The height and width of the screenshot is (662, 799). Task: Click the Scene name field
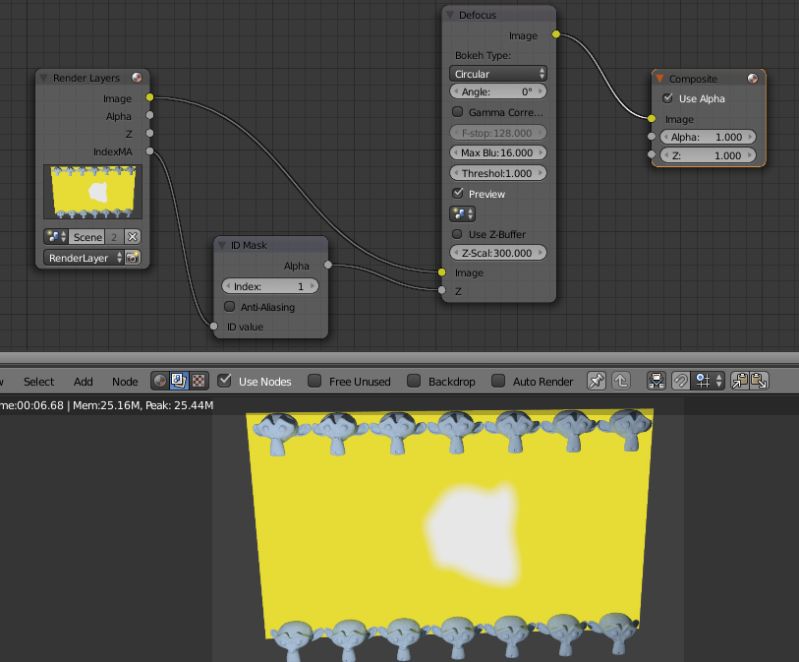(x=87, y=237)
